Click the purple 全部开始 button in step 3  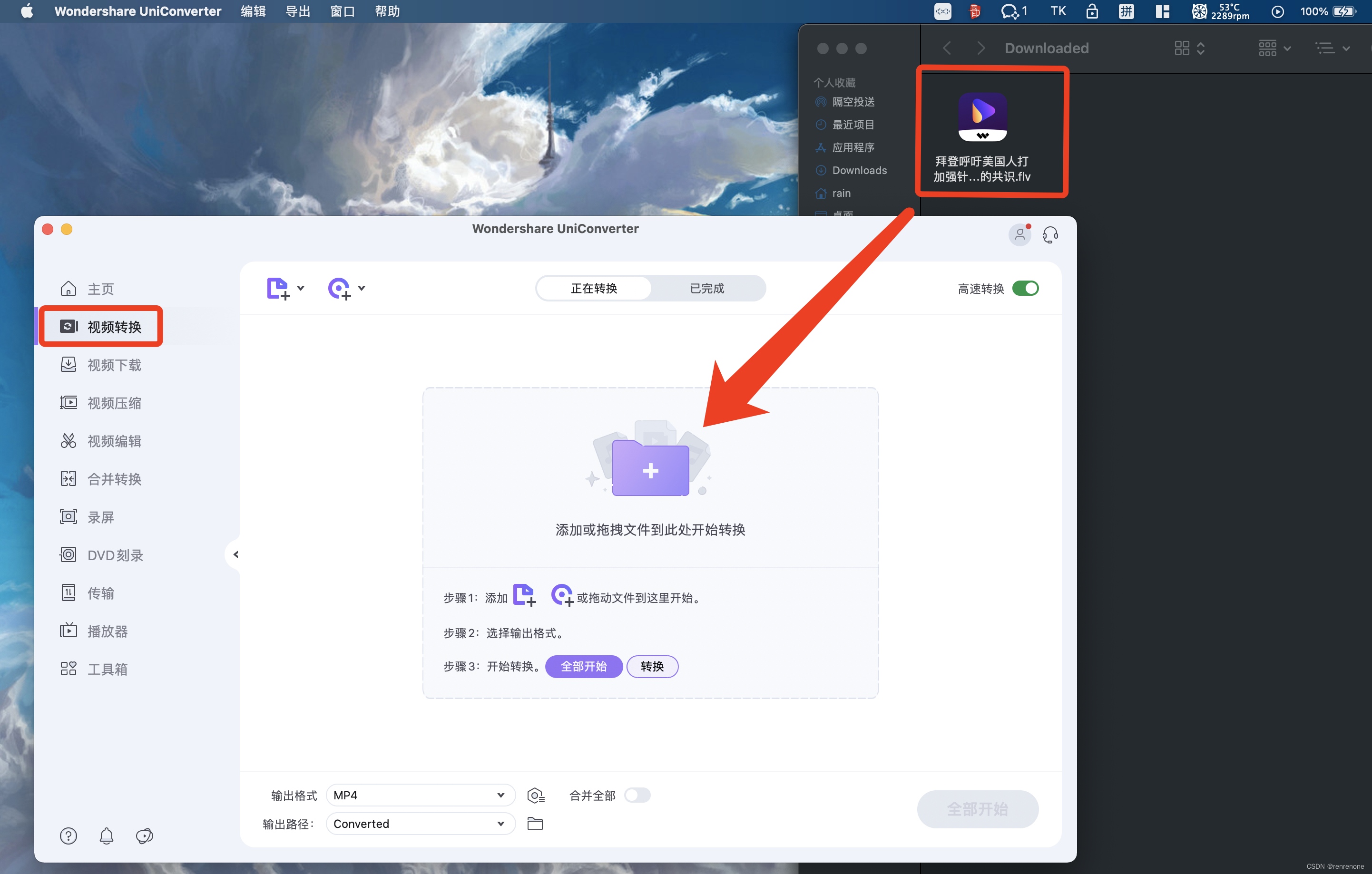(x=583, y=666)
